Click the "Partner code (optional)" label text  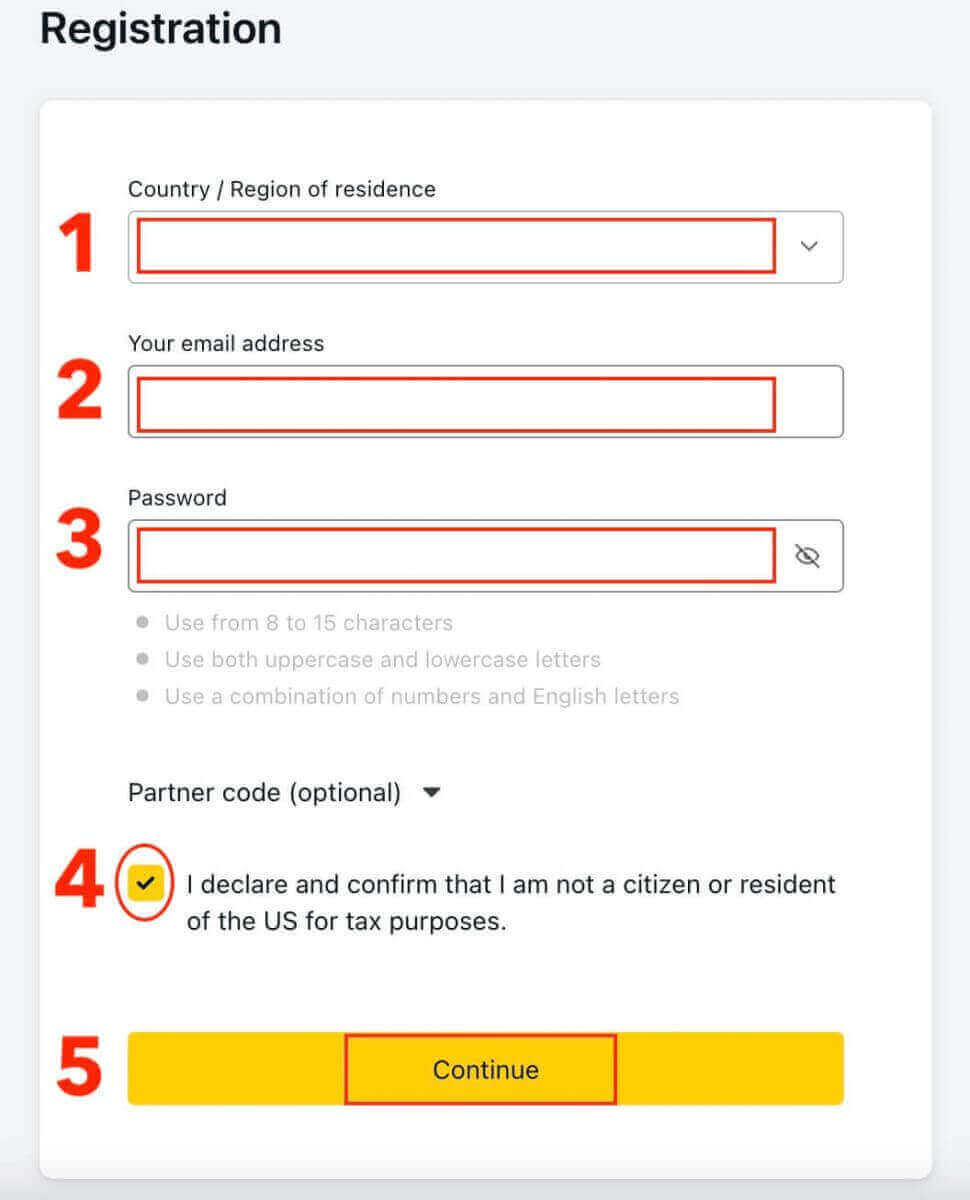(x=264, y=793)
